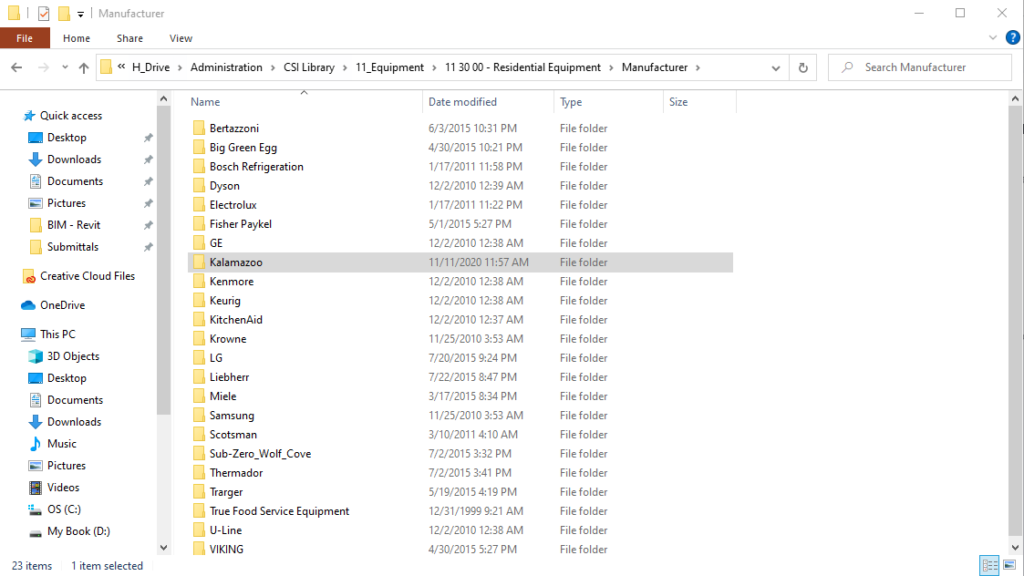Screen dimensions: 1024x576
Task: Open the address bar history dropdown
Action: (x=776, y=67)
